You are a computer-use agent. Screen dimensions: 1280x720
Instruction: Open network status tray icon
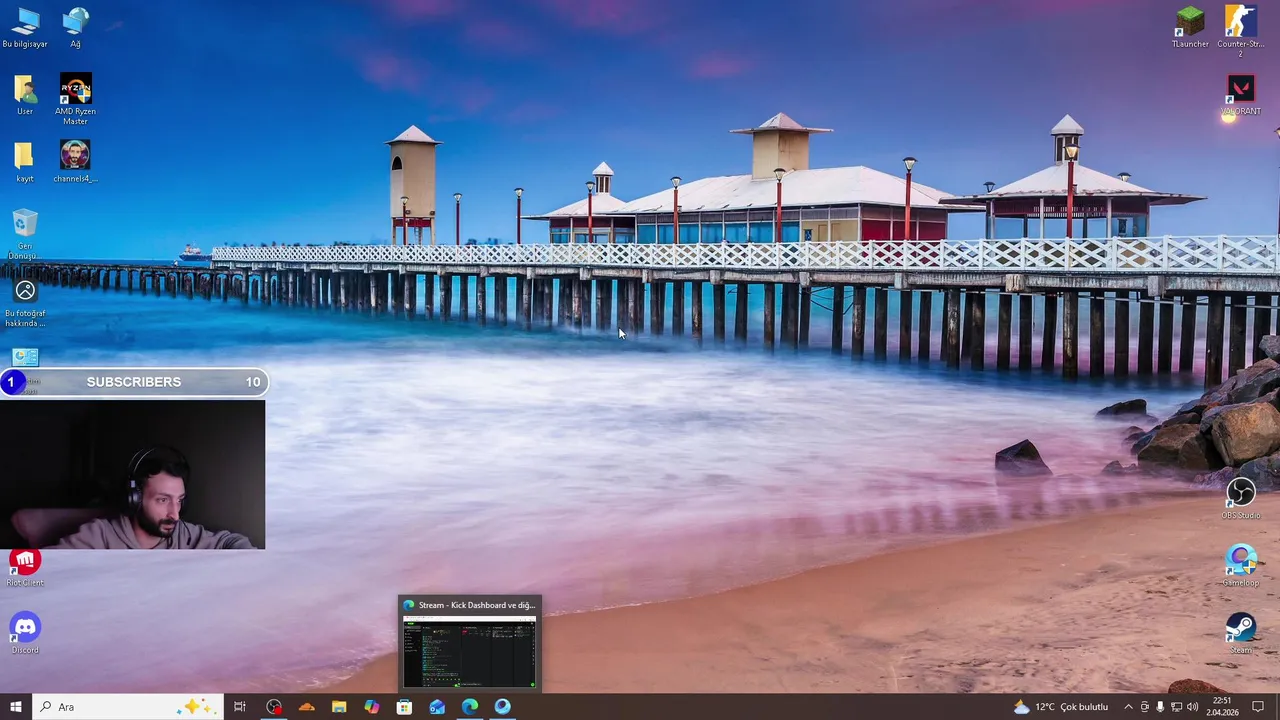[1176, 707]
